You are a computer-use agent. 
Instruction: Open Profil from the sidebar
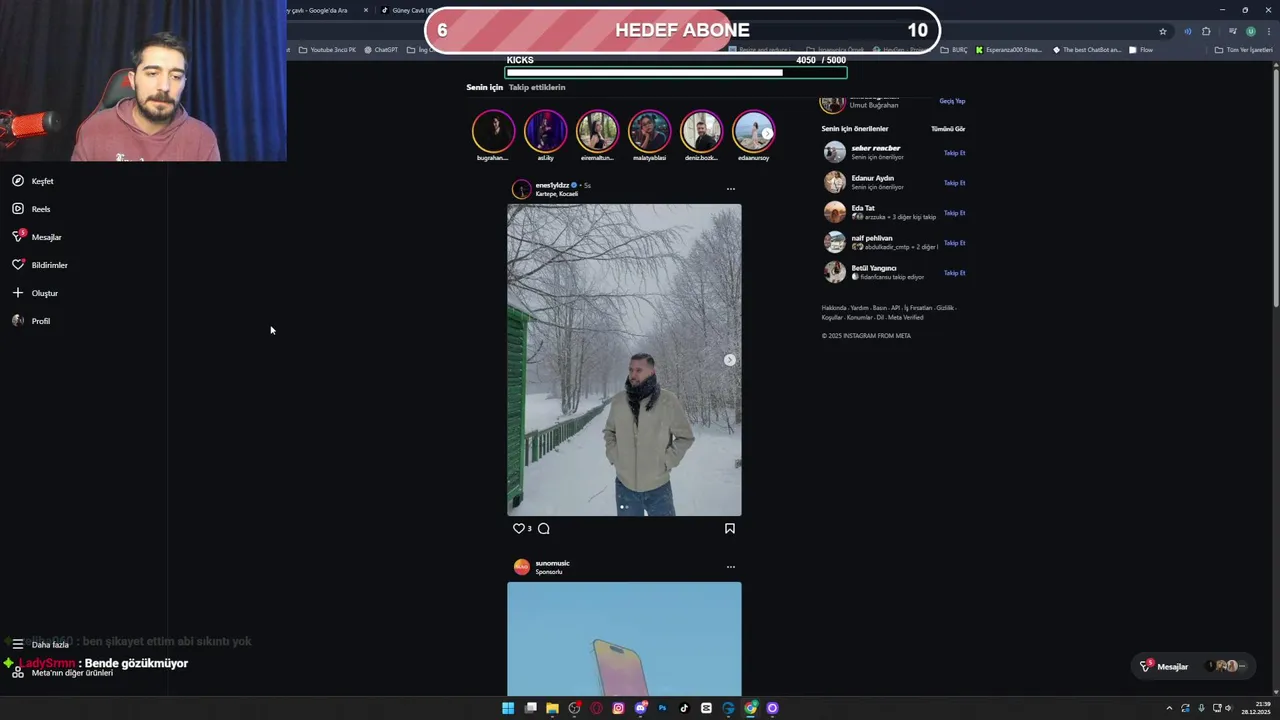(x=31, y=321)
